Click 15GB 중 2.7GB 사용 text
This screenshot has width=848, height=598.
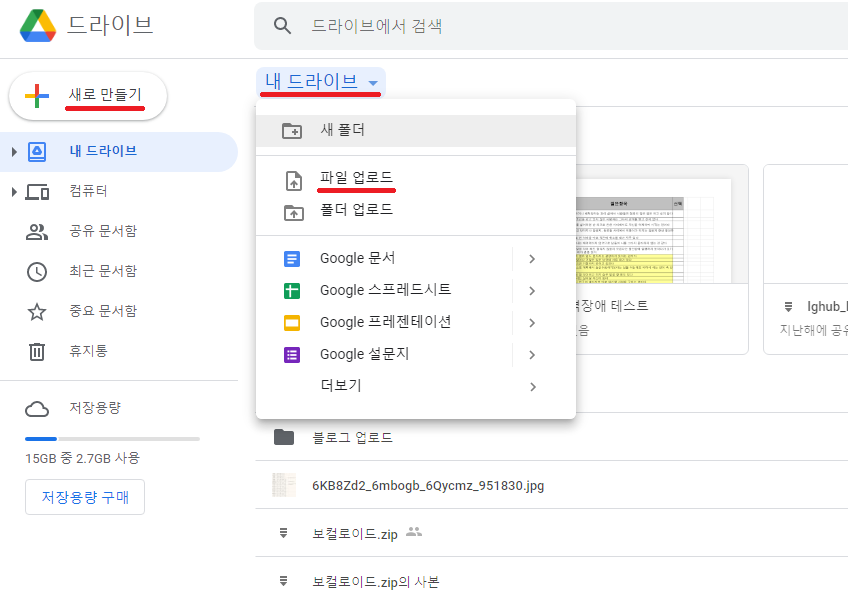click(x=82, y=459)
